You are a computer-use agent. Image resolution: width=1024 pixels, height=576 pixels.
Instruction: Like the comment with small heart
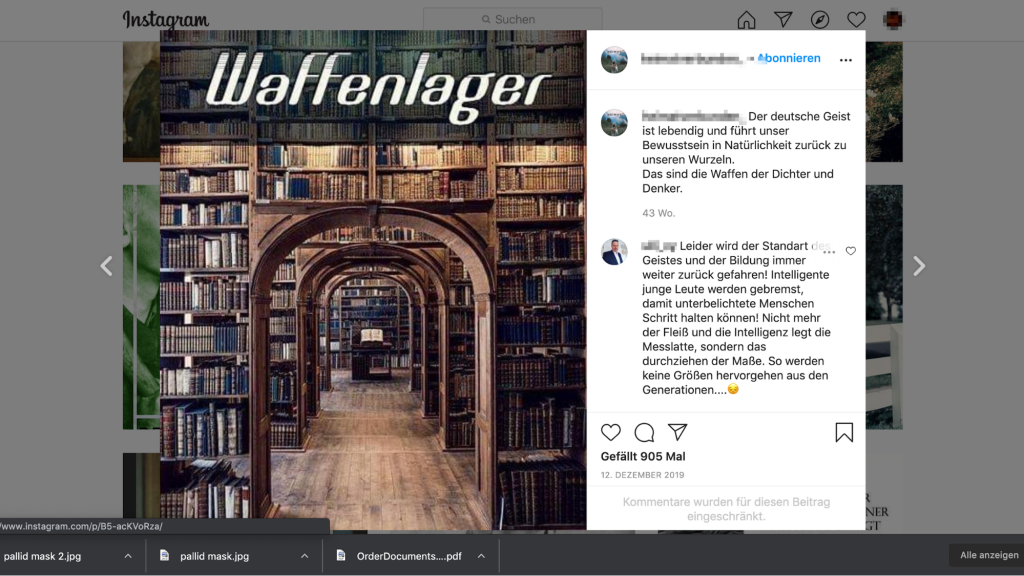click(x=850, y=251)
